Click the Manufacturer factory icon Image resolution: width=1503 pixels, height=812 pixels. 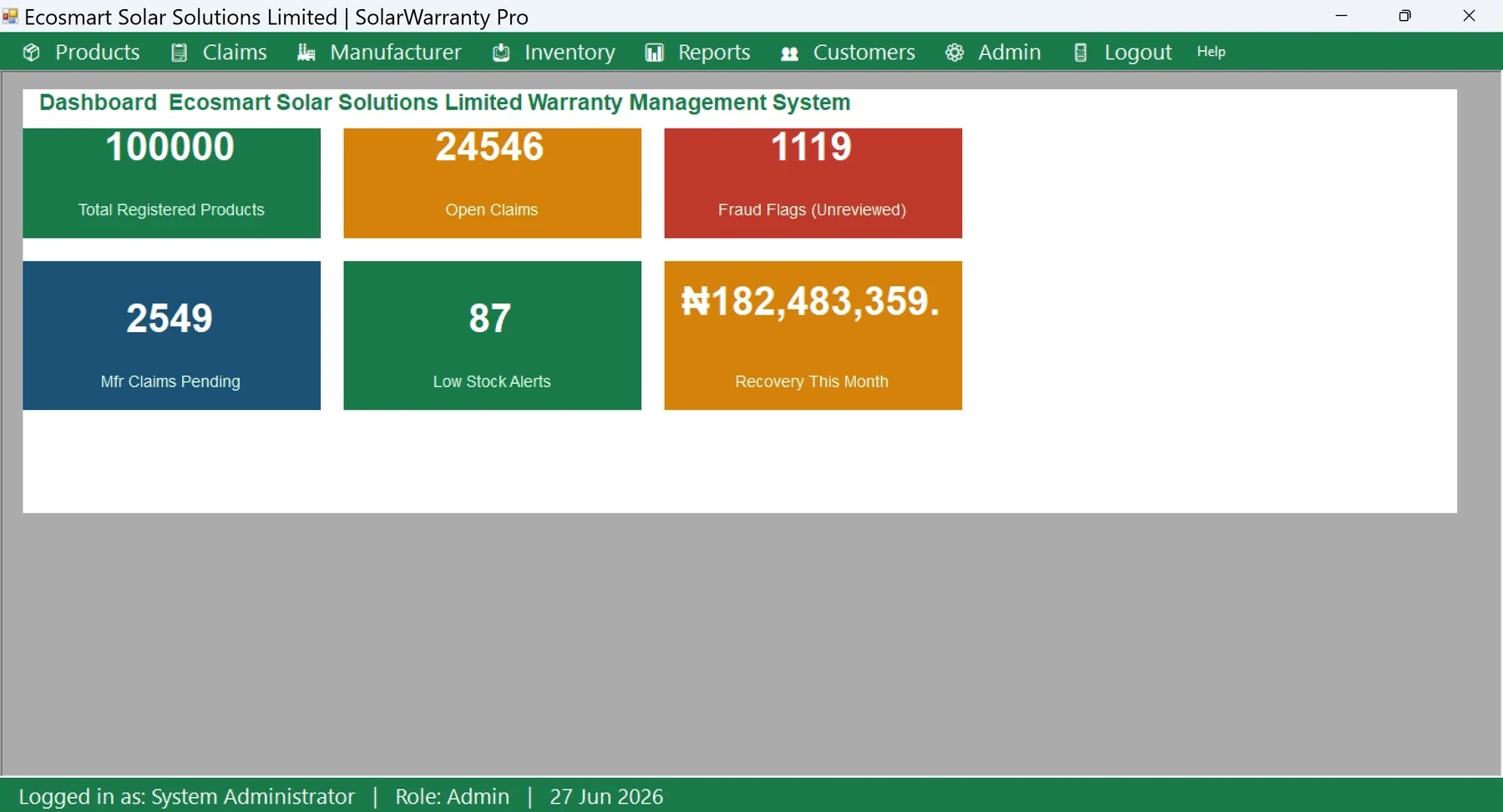(x=306, y=53)
